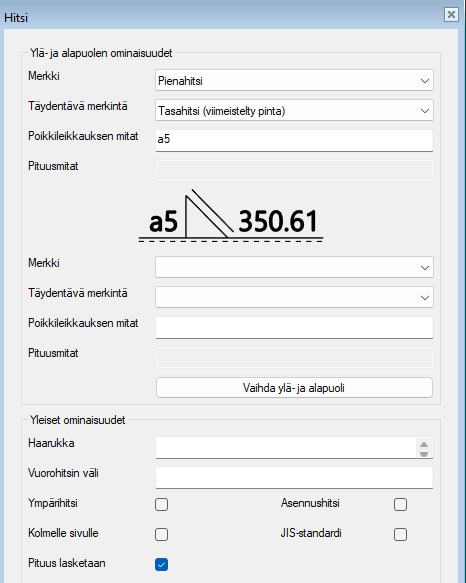The image size is (466, 583).
Task: Click the lower empty Poikkileikkauksen mitat field
Action: point(294,327)
